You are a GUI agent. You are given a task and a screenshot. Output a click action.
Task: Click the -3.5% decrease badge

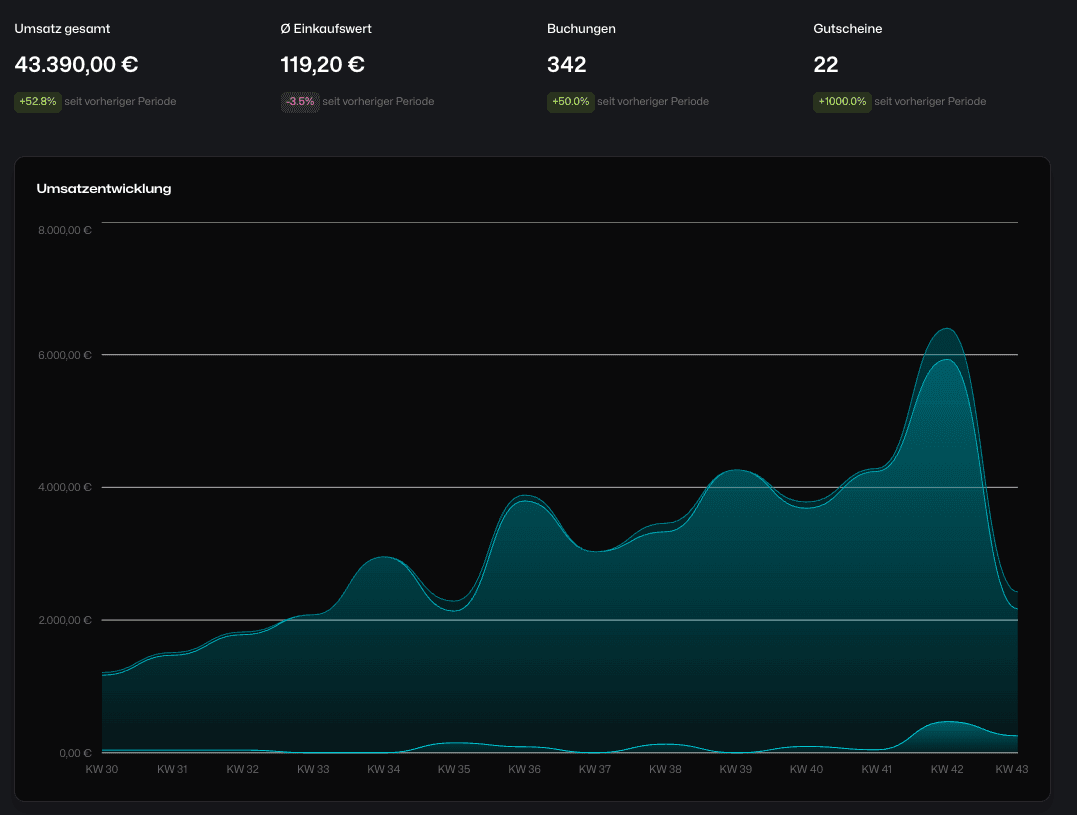point(301,101)
